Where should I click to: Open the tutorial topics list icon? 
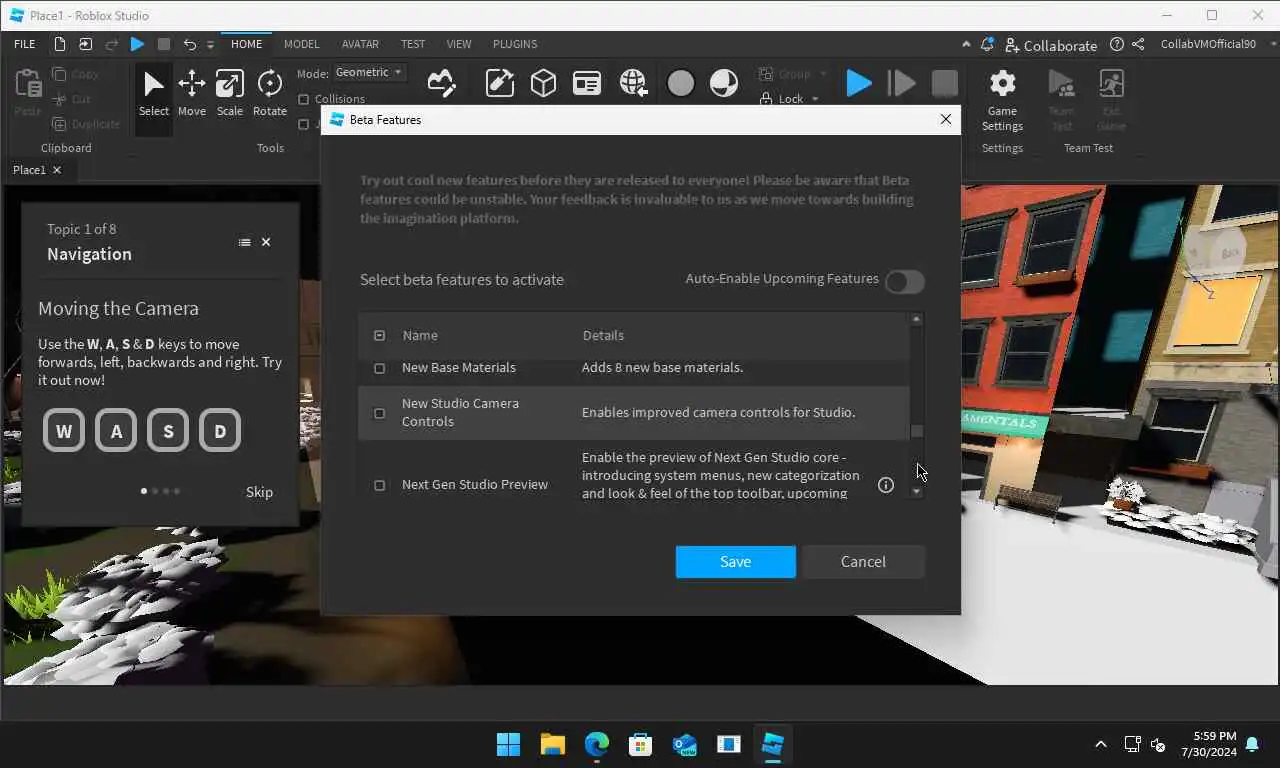click(244, 242)
